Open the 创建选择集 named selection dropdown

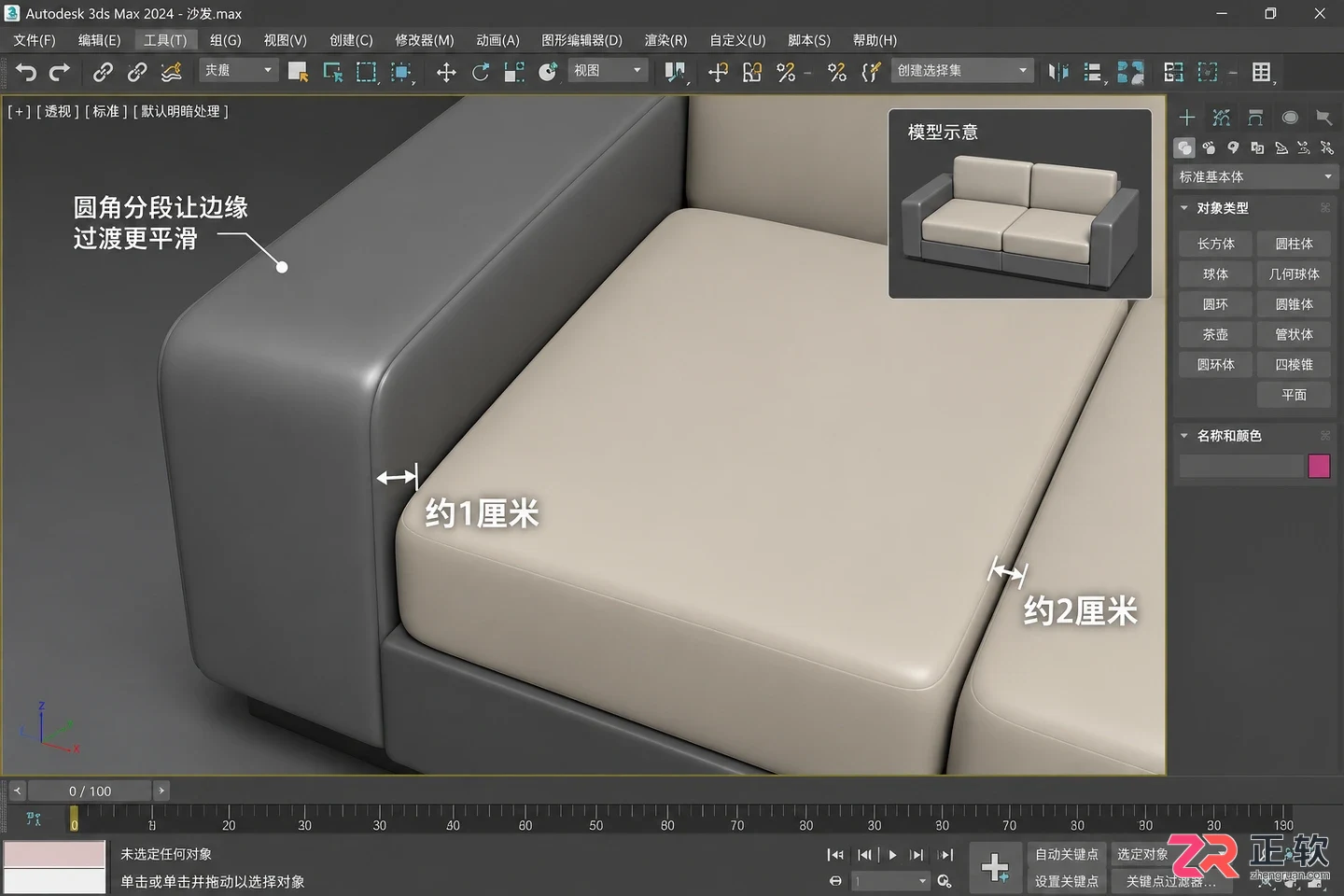pyautogui.click(x=962, y=70)
